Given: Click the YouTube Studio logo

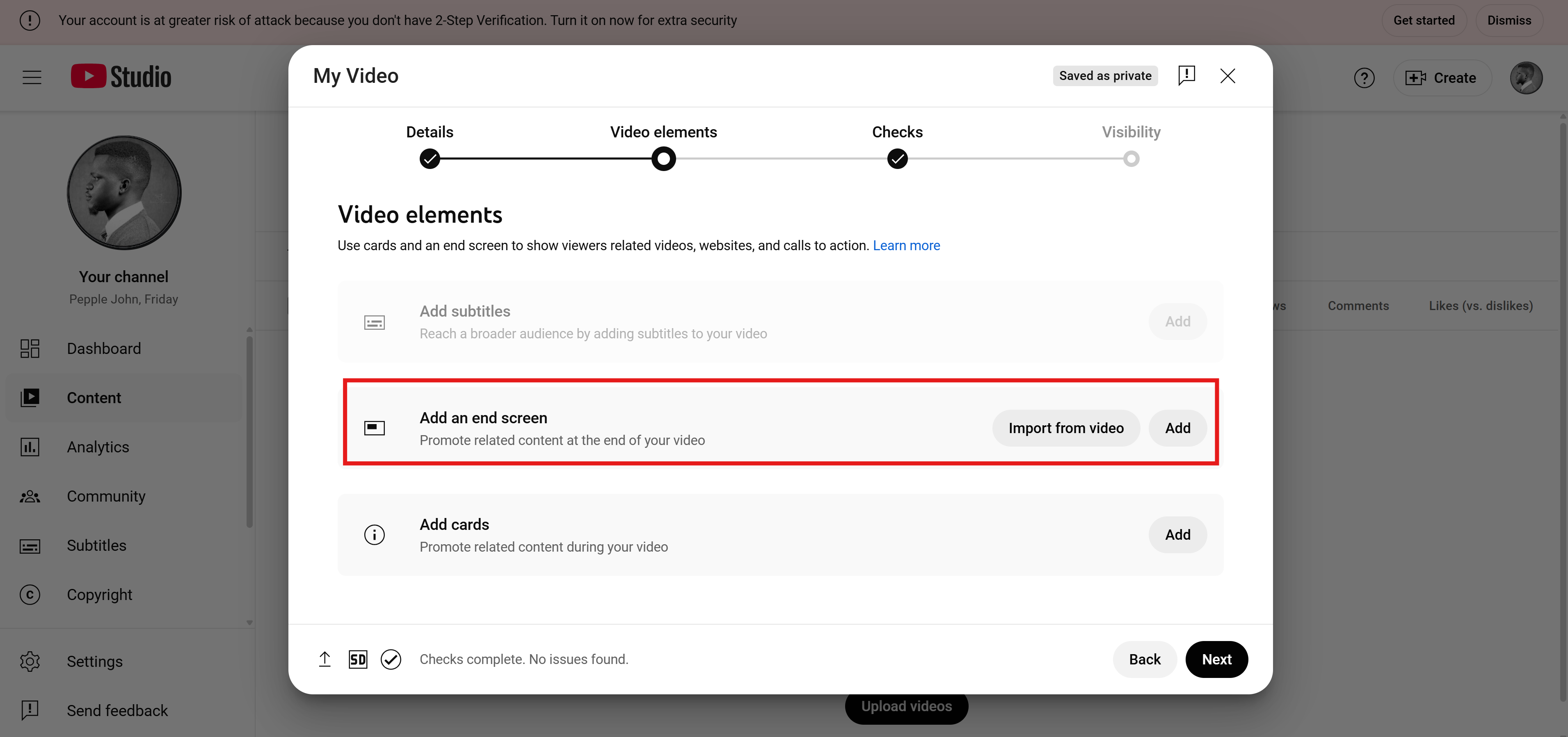Looking at the screenshot, I should tap(121, 77).
